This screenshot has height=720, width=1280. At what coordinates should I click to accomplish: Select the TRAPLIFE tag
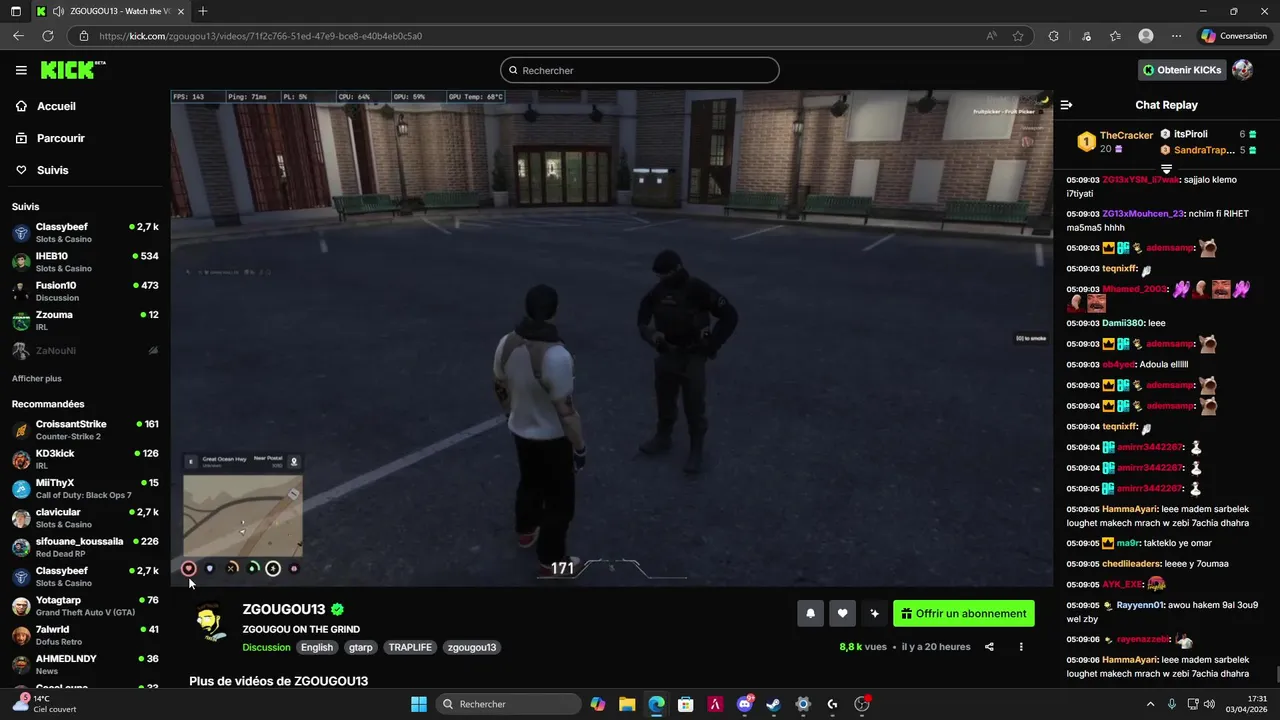[x=410, y=647]
